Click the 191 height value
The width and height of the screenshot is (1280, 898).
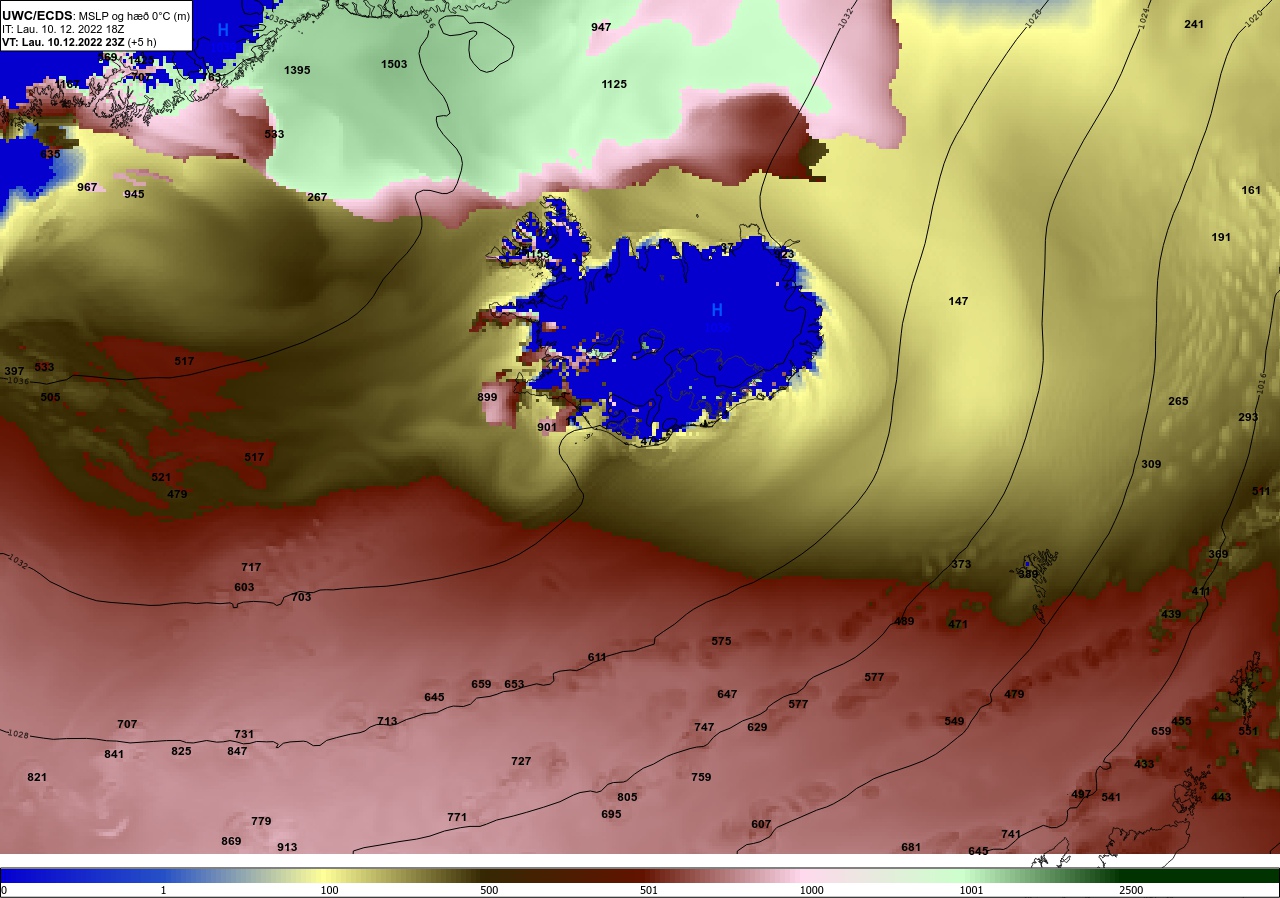tap(1221, 237)
